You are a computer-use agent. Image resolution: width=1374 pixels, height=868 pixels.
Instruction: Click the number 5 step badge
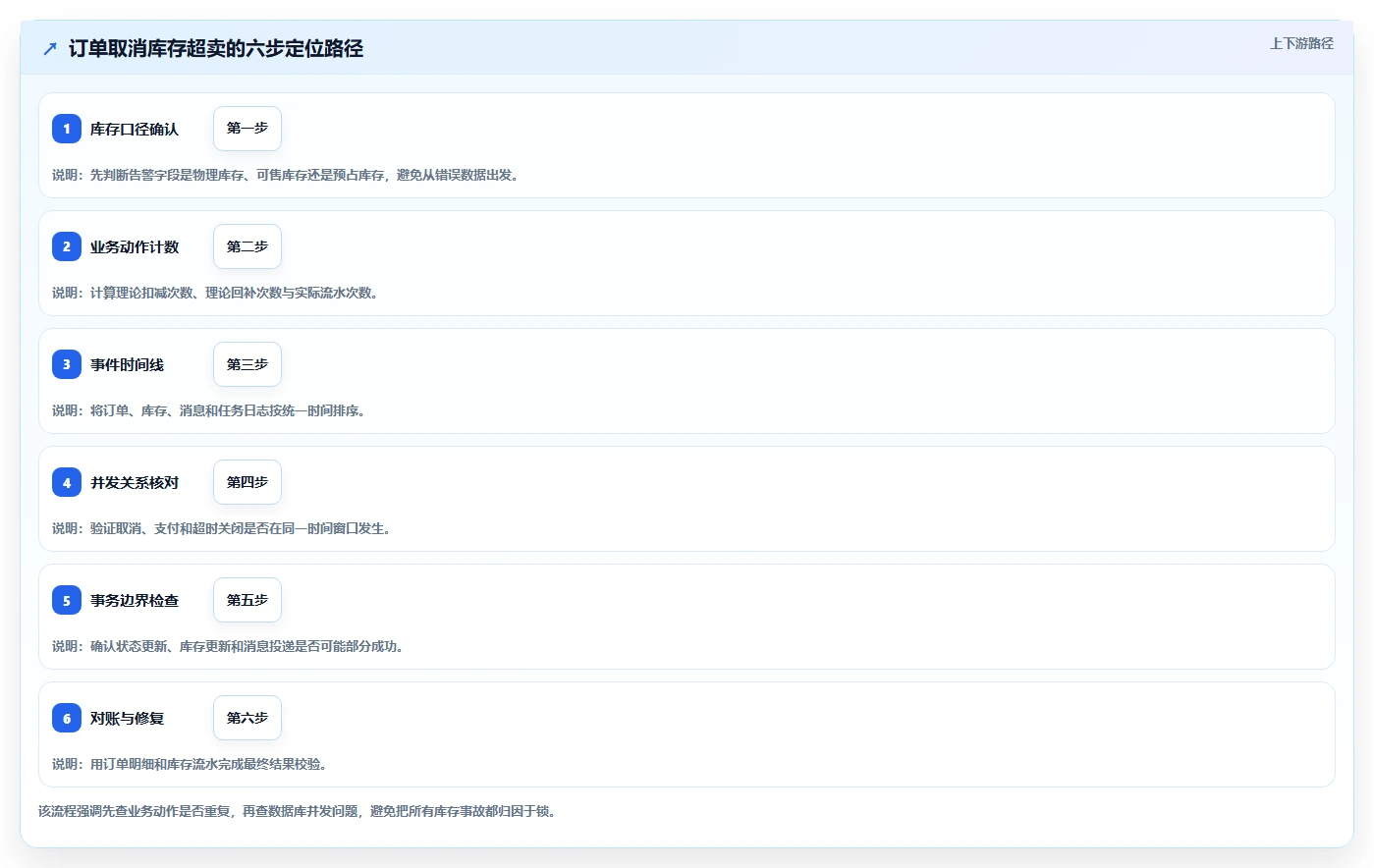point(67,600)
